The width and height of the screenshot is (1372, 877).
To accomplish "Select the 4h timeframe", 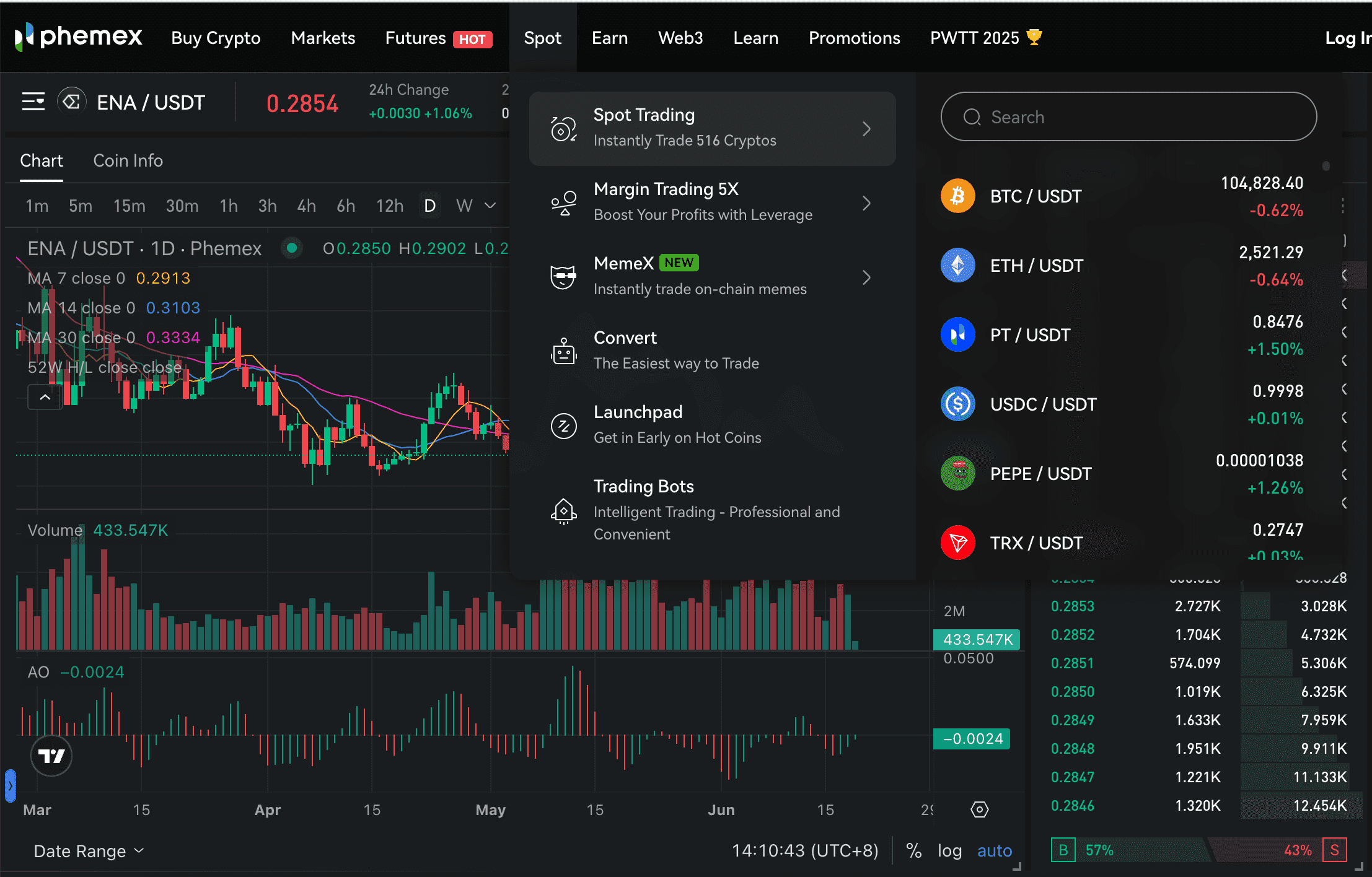I will [306, 206].
